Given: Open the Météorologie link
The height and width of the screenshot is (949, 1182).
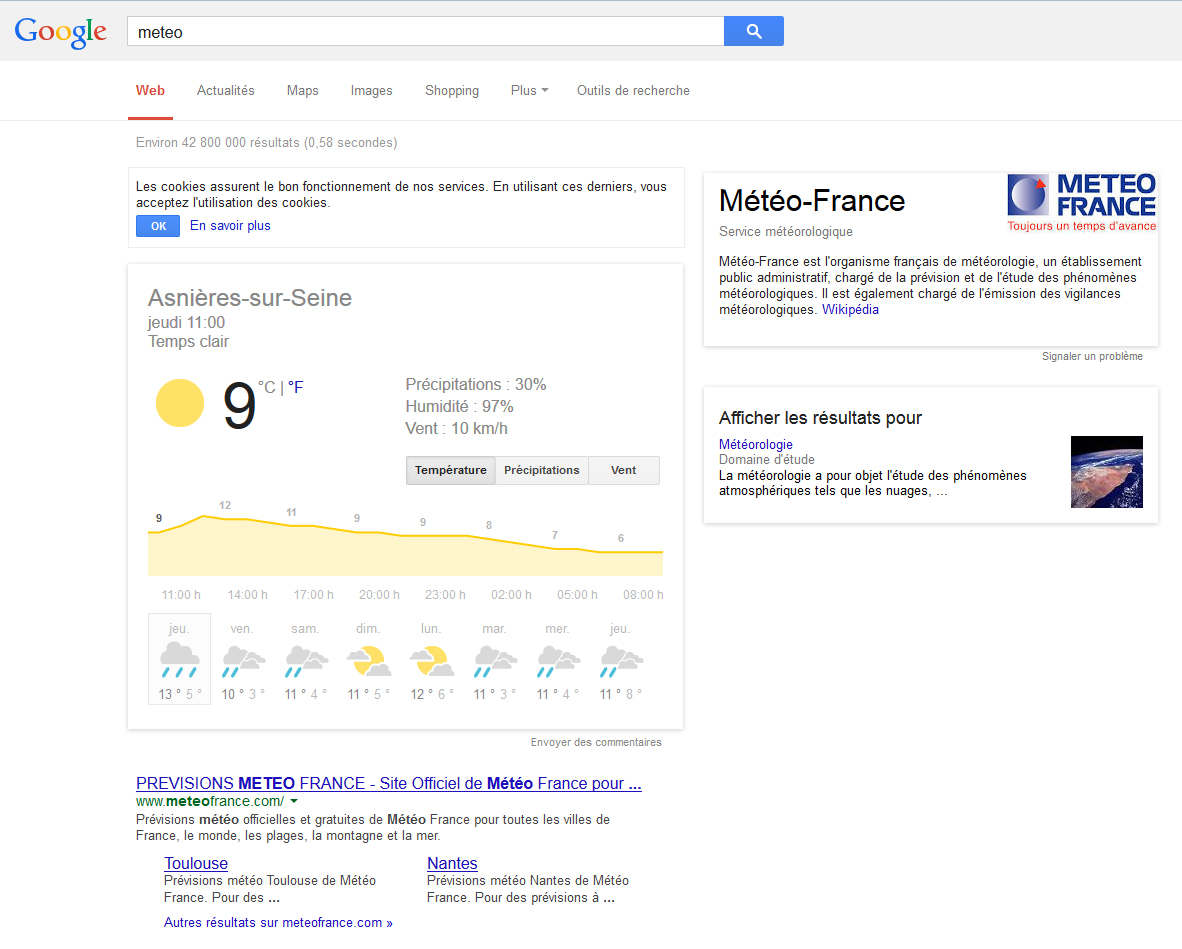Looking at the screenshot, I should (755, 445).
